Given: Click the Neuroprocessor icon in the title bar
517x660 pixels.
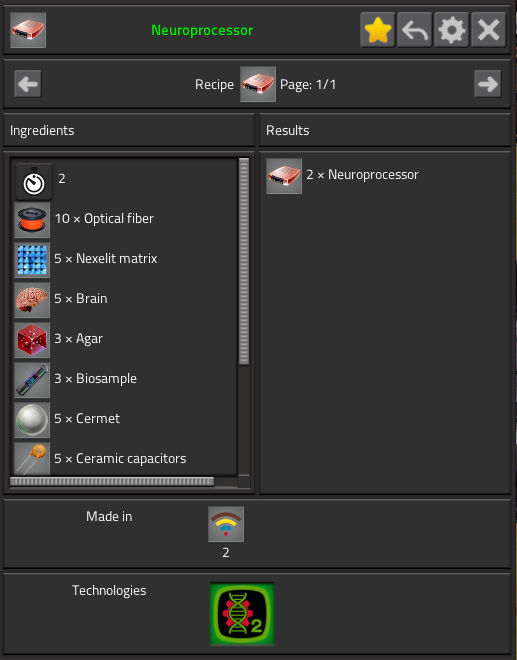Looking at the screenshot, I should [x=28, y=30].
